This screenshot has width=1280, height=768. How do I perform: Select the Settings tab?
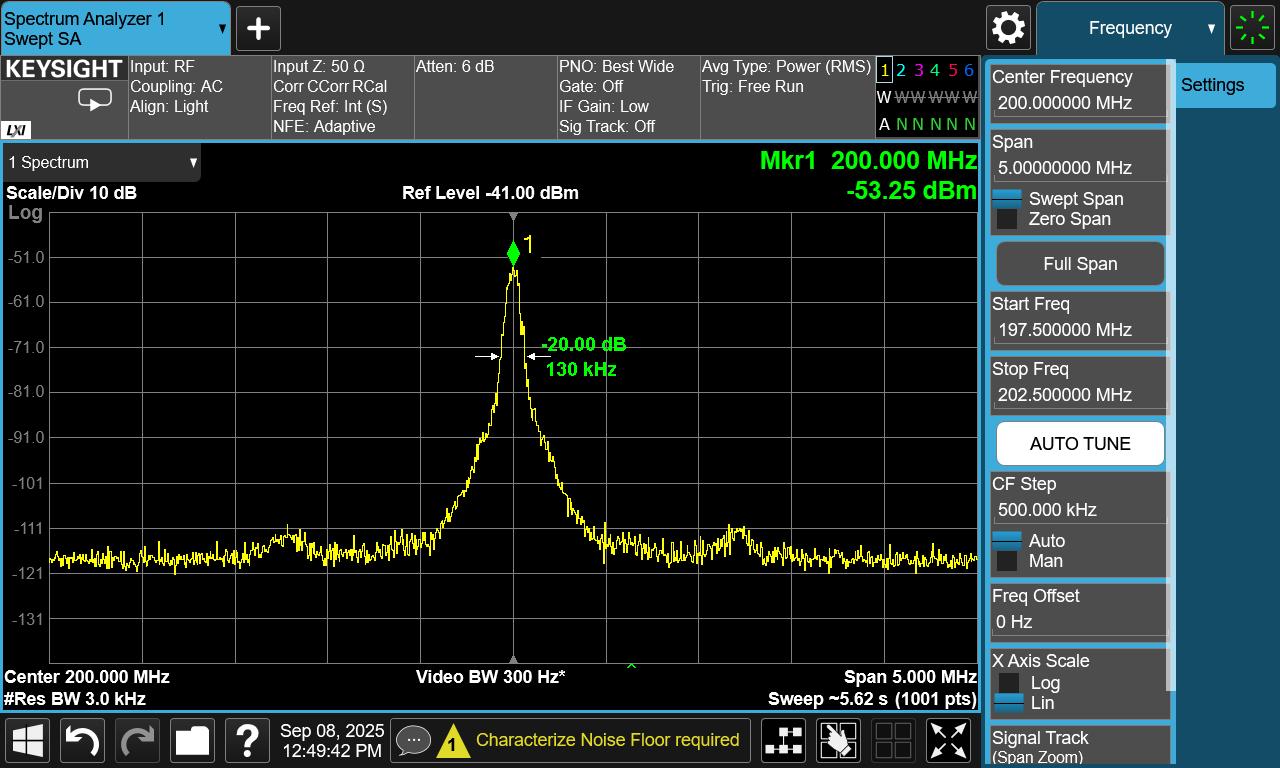coord(1212,85)
